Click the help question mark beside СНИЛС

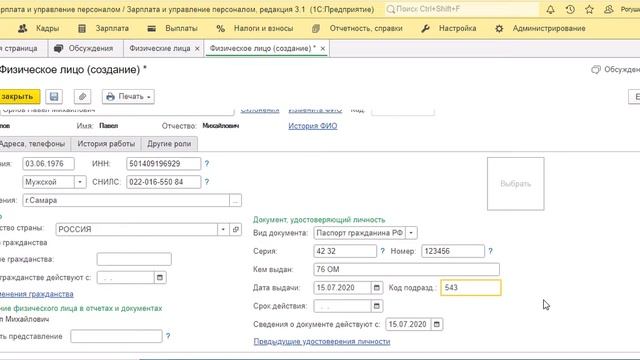click(x=207, y=182)
